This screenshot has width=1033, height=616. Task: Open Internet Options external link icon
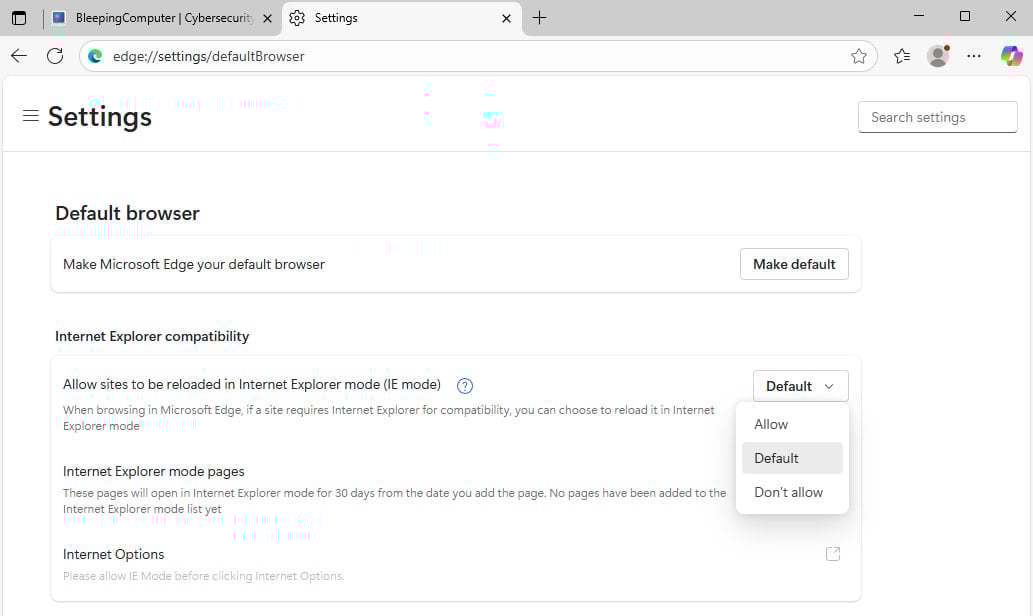click(832, 554)
